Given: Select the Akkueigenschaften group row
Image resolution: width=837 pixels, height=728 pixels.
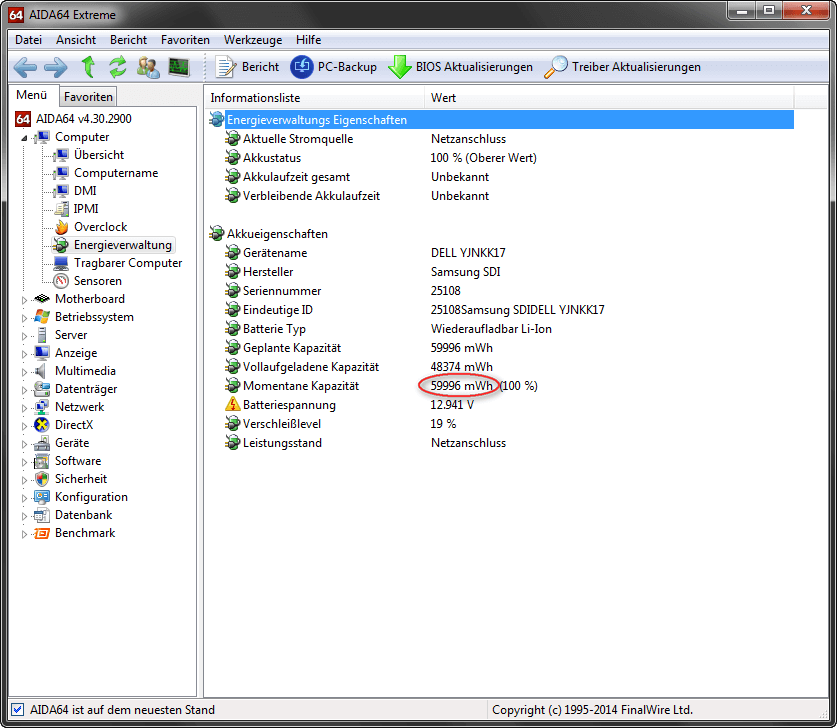Looking at the screenshot, I should click(x=501, y=234).
